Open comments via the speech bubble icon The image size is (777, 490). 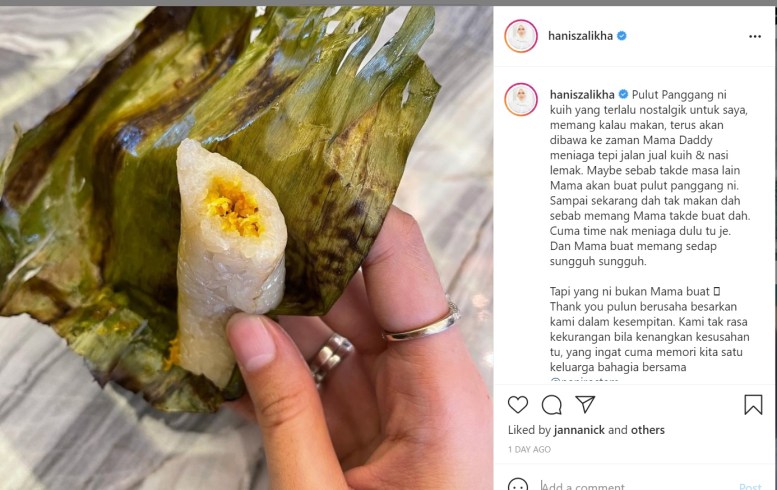[x=552, y=405]
